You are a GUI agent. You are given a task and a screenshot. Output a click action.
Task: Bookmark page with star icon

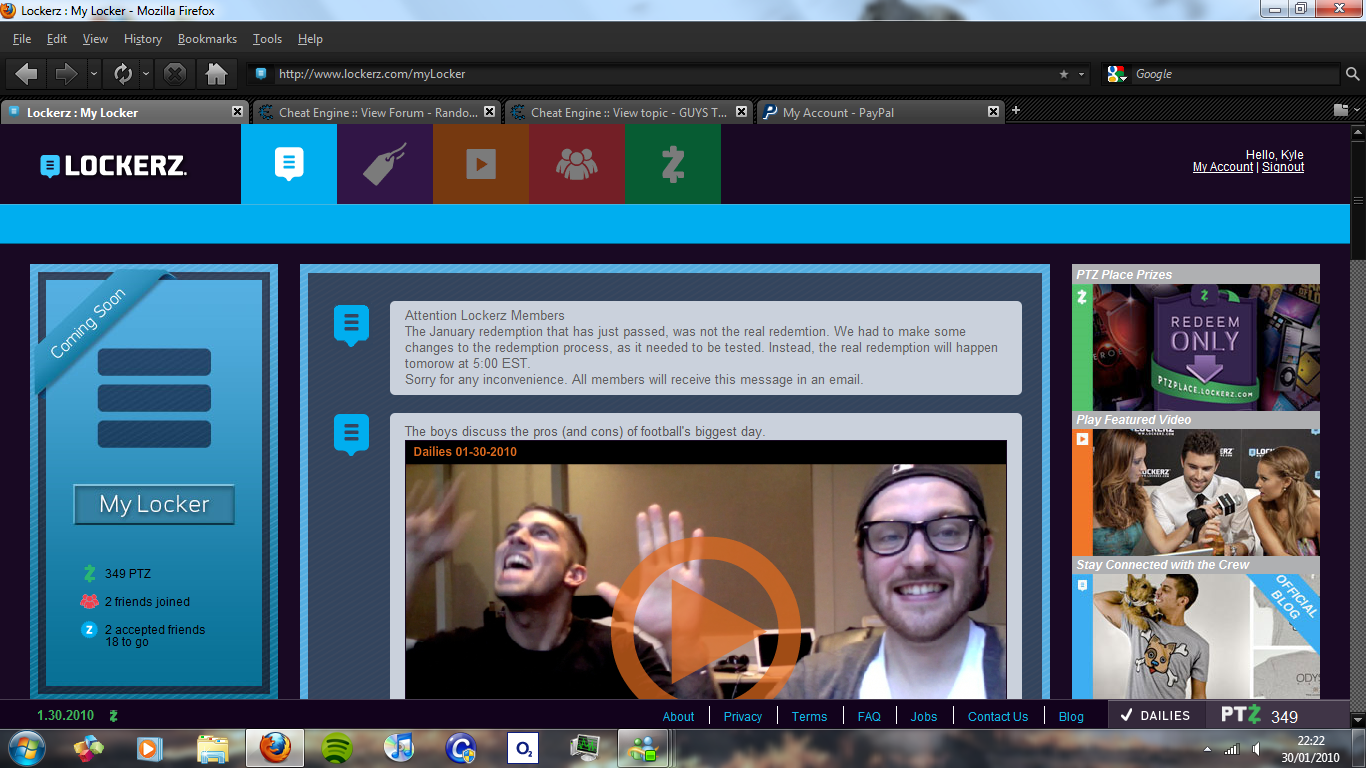1064,74
